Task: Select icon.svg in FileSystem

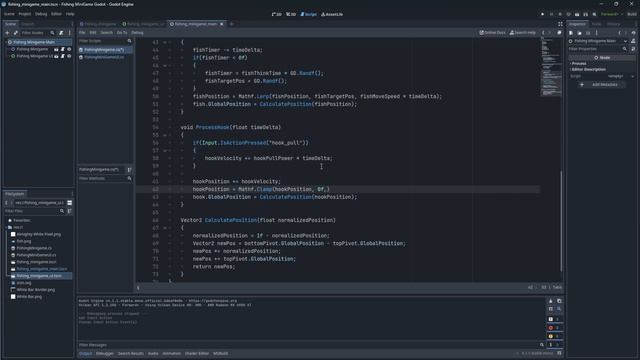Action: 24,283
